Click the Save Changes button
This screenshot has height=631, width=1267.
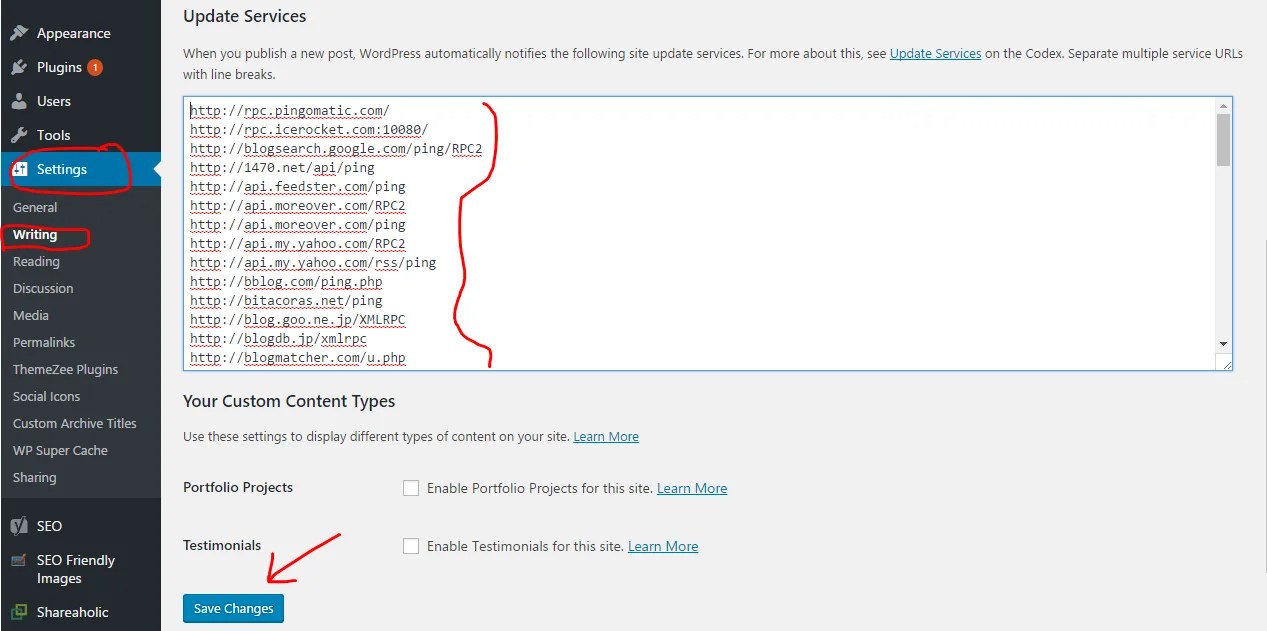(x=233, y=608)
